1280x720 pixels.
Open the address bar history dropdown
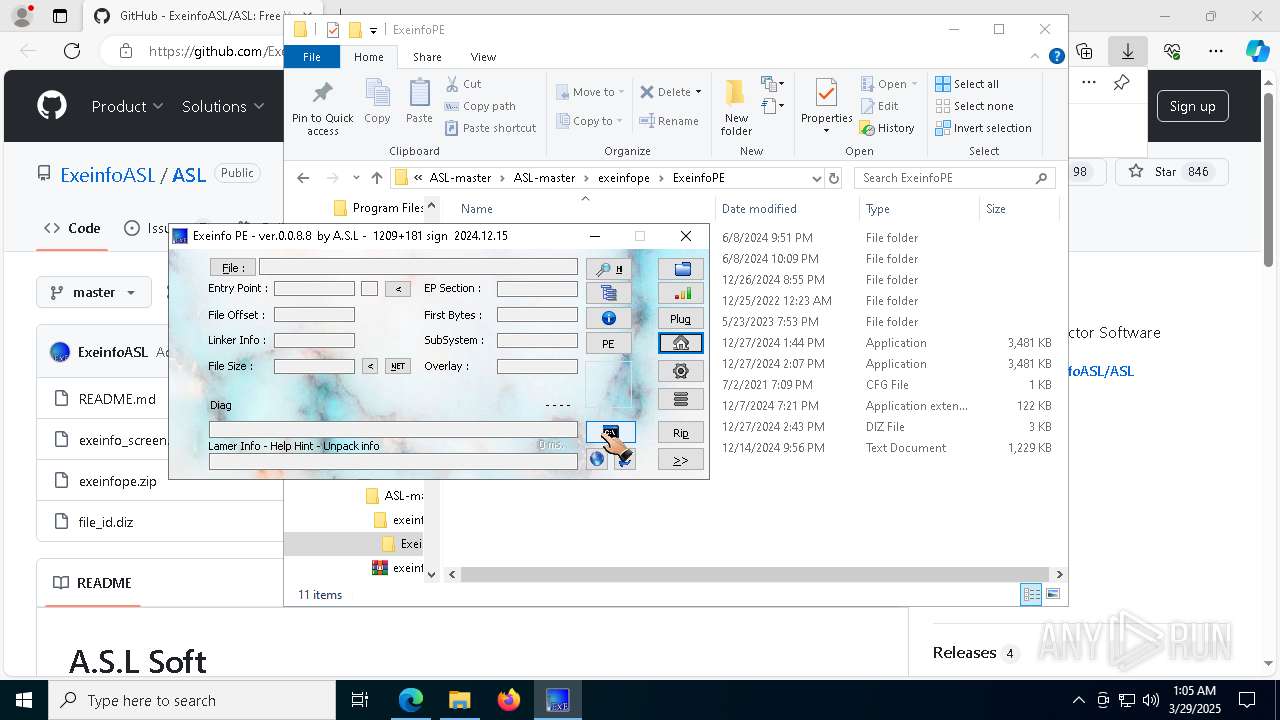[x=816, y=178]
